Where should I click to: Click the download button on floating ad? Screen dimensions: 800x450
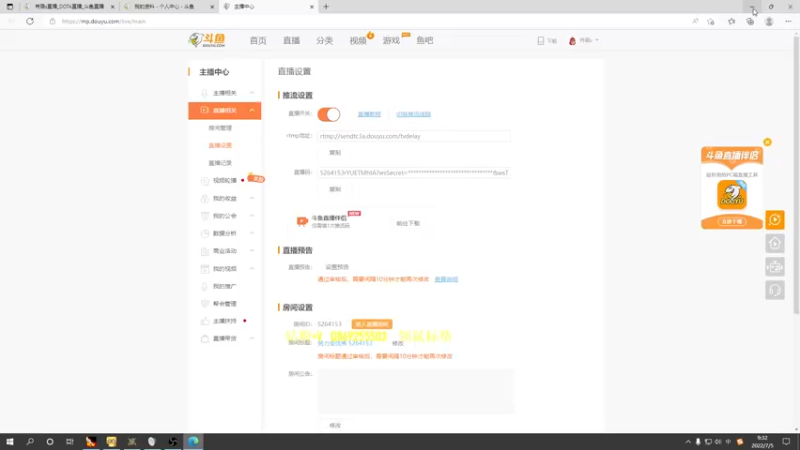pyautogui.click(x=732, y=221)
